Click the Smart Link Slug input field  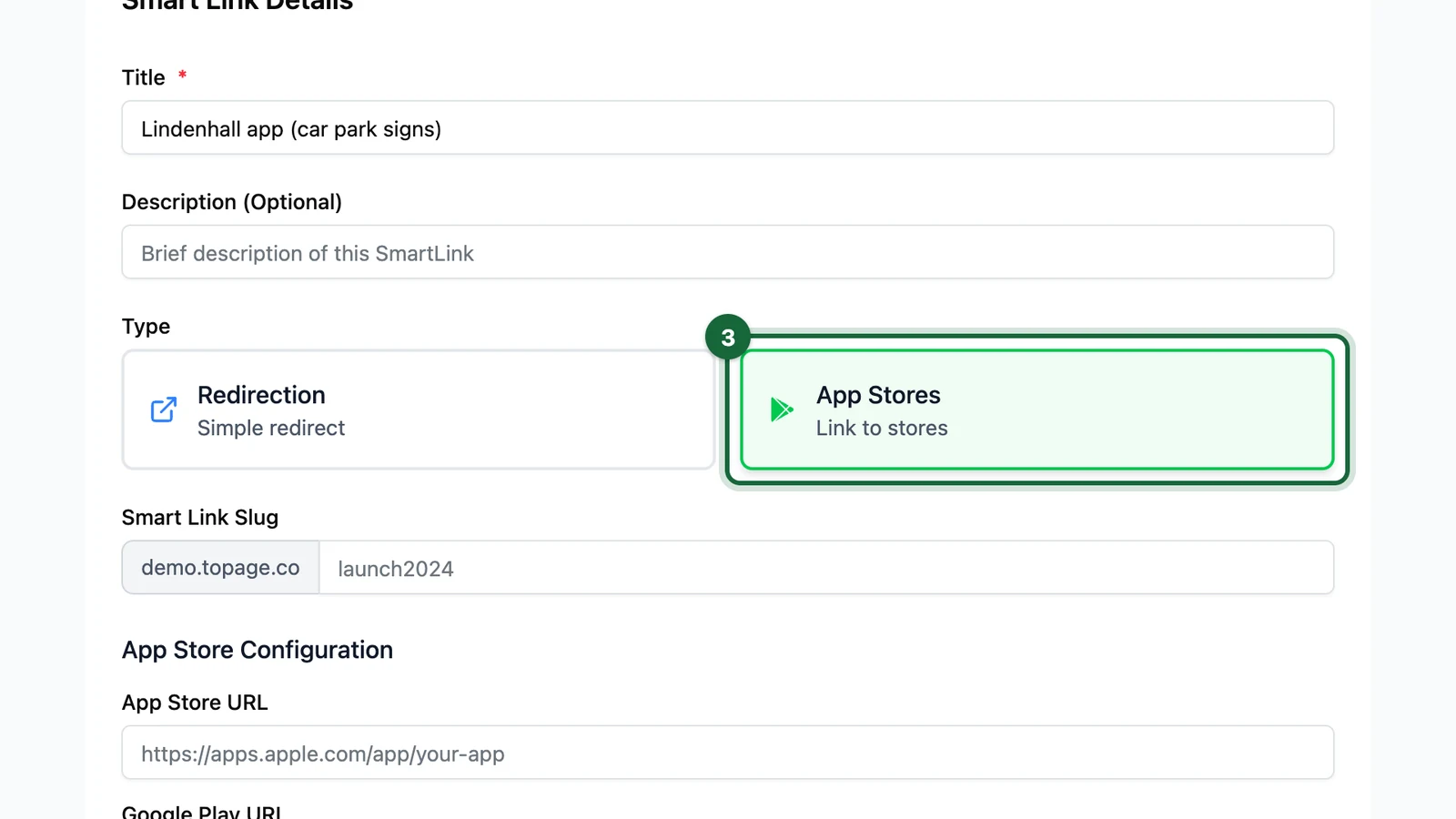pos(826,568)
